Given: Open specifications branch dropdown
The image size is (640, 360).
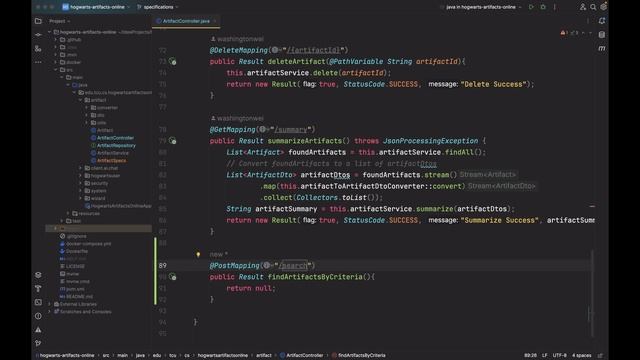Looking at the screenshot, I should 158,7.
